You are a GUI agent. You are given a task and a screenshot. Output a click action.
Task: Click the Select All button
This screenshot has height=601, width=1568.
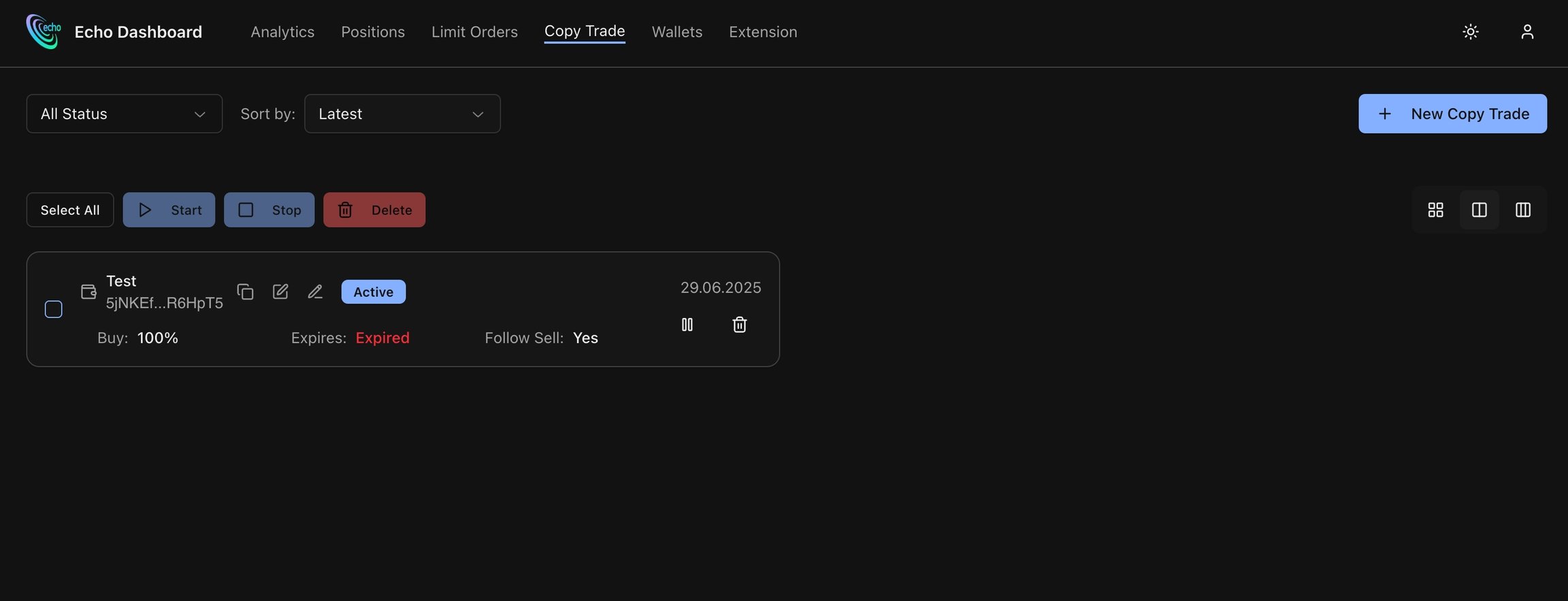[70, 210]
